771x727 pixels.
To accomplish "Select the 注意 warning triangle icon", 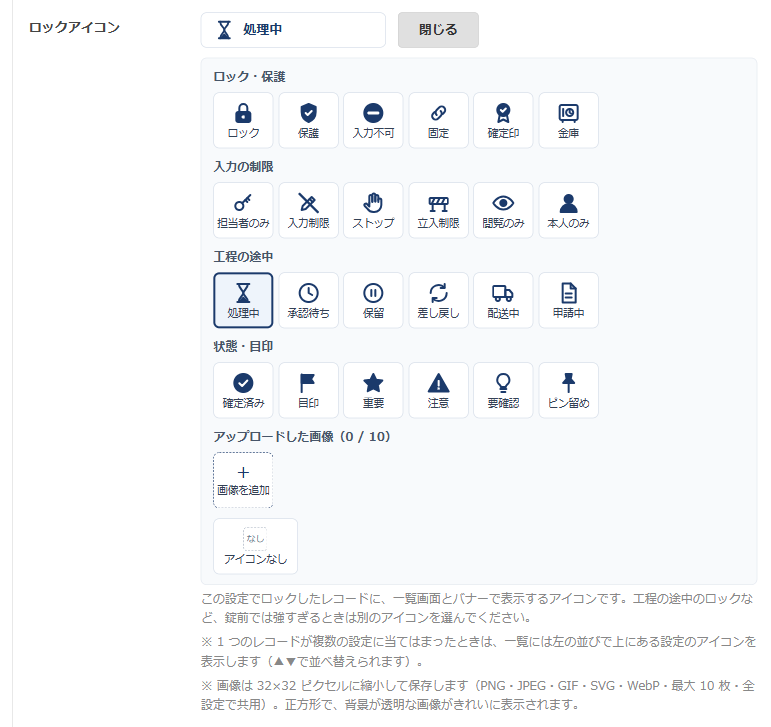I will [438, 390].
